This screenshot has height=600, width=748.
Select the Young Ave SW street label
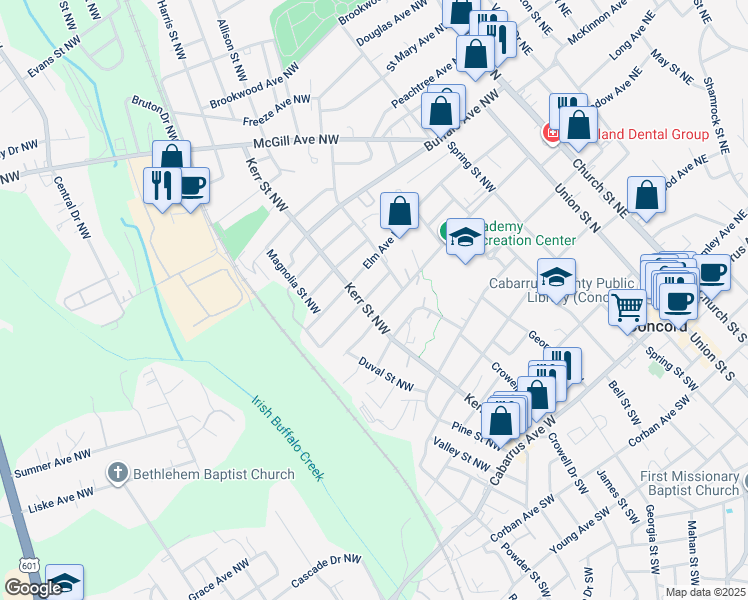point(580,530)
